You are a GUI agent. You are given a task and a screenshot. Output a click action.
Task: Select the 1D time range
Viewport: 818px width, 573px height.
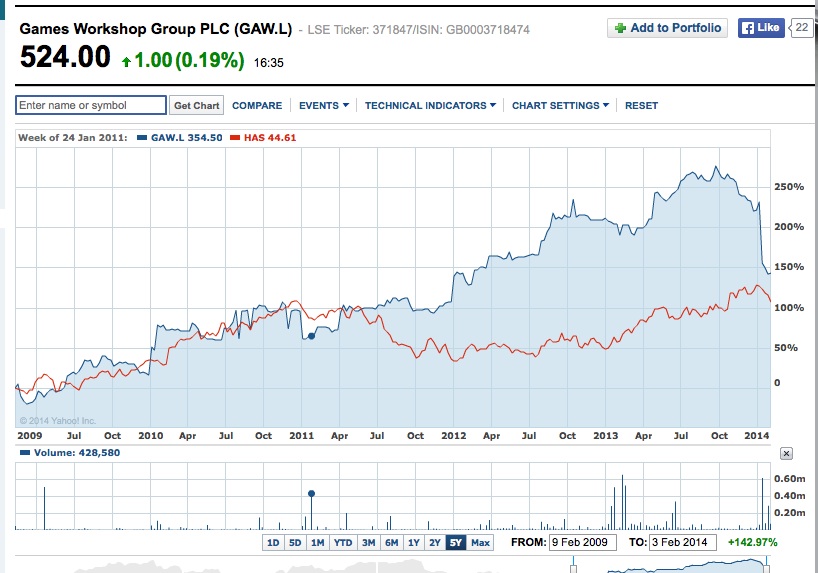(272, 543)
